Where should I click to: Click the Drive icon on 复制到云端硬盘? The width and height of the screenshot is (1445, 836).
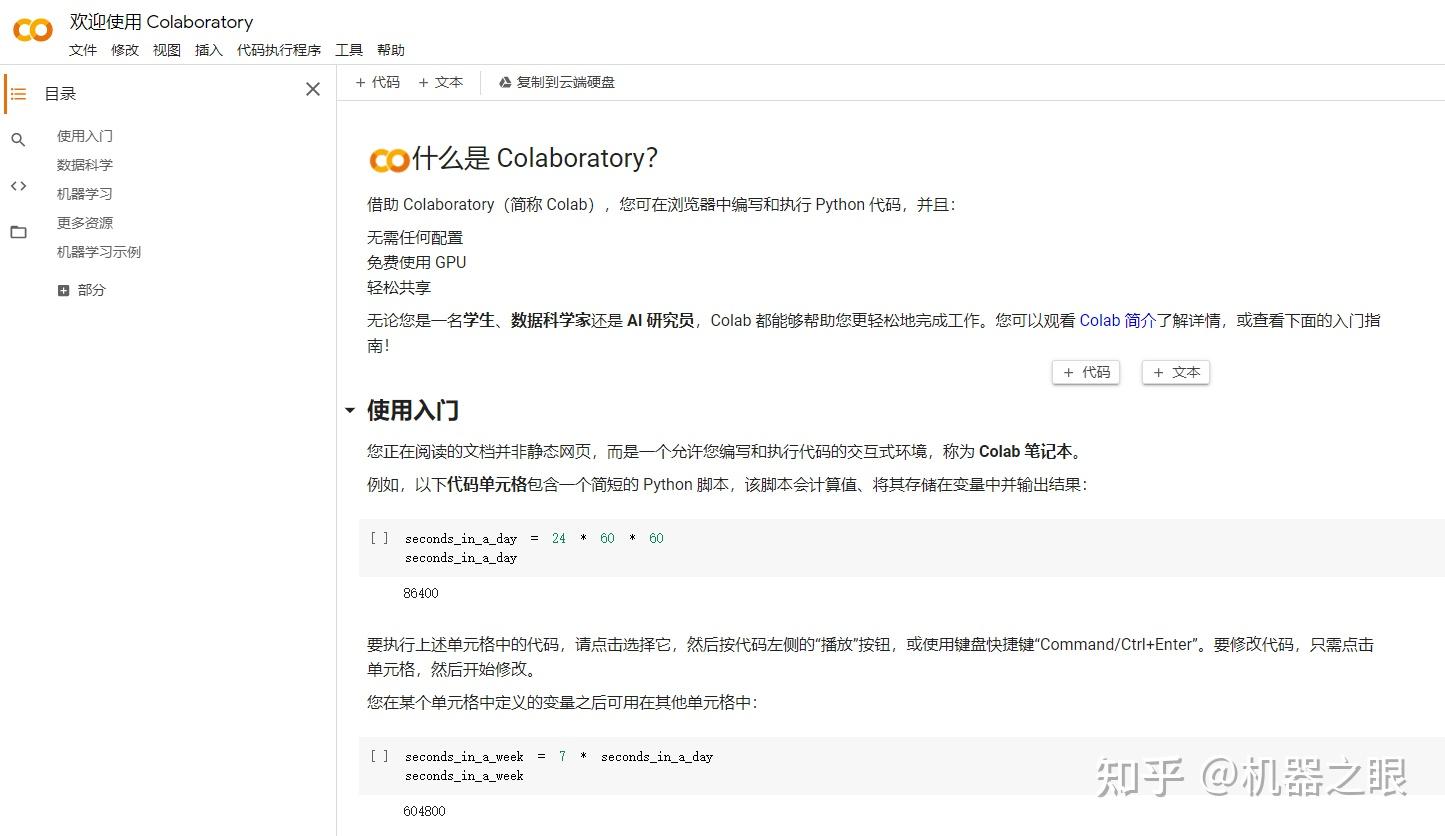(504, 82)
